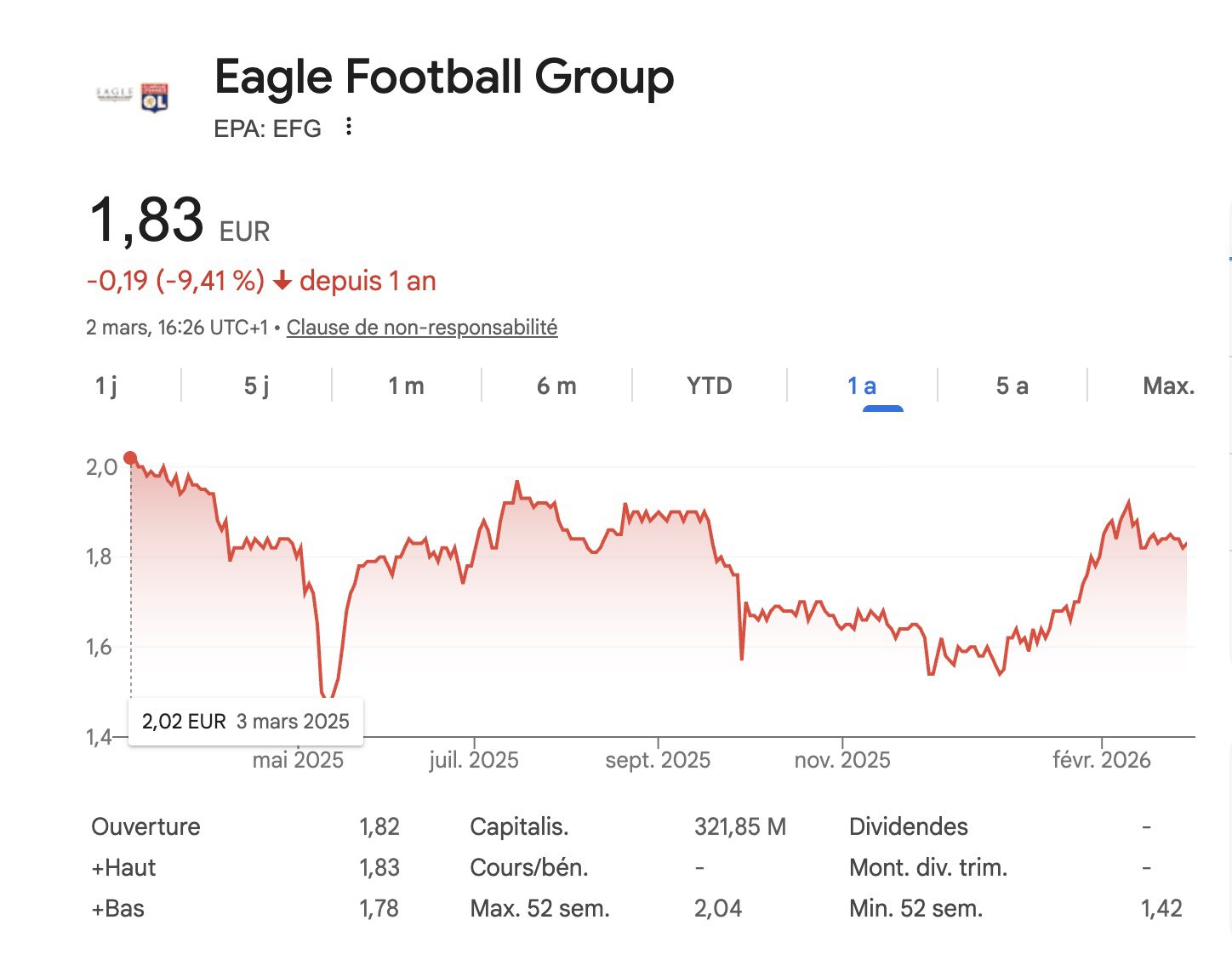The image size is (1232, 977).
Task: Switch to the 5 a range
Action: click(1012, 386)
